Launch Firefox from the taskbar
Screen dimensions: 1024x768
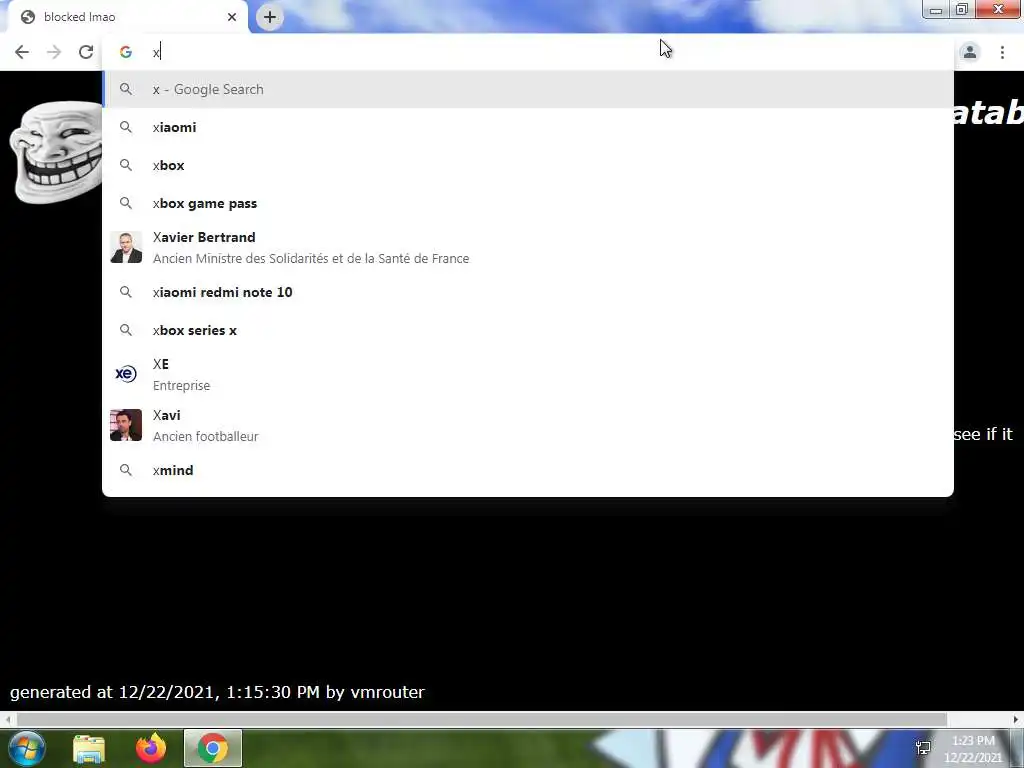click(151, 749)
